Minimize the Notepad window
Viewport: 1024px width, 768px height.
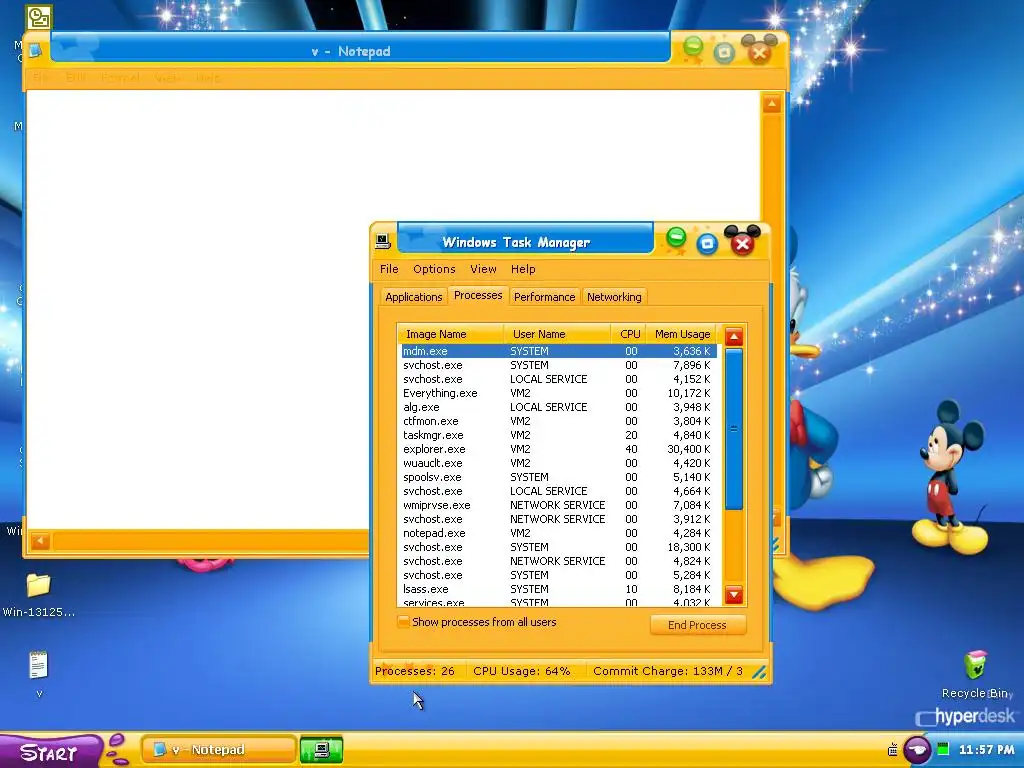pos(693,47)
